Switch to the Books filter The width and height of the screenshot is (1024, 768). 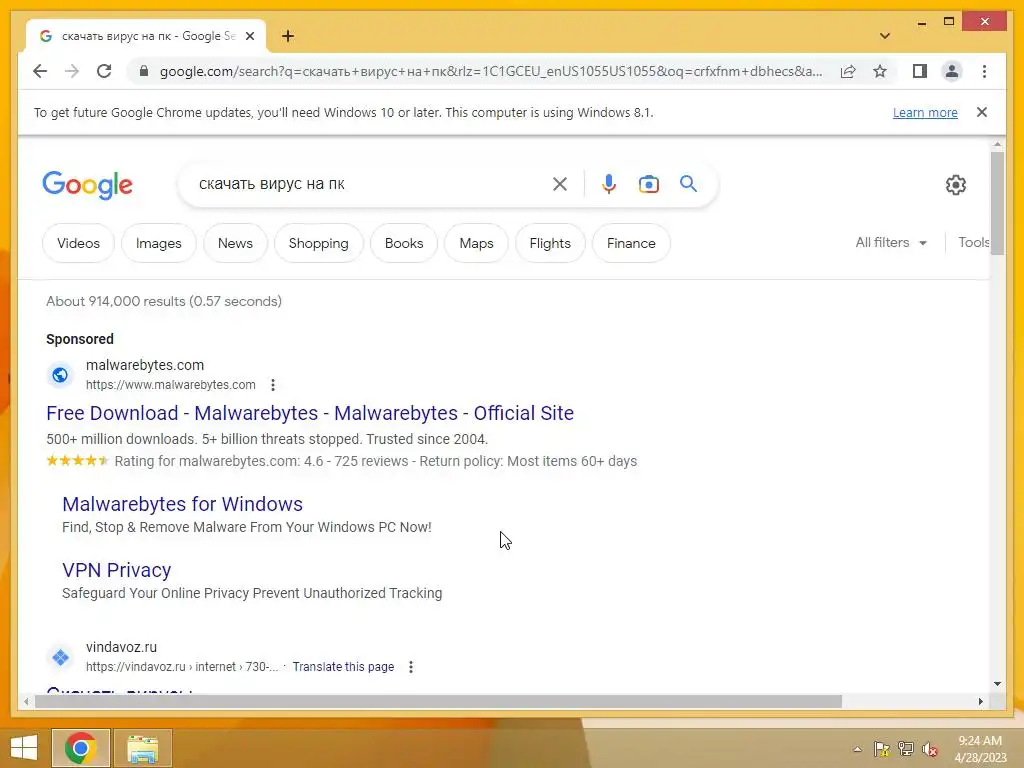[404, 243]
